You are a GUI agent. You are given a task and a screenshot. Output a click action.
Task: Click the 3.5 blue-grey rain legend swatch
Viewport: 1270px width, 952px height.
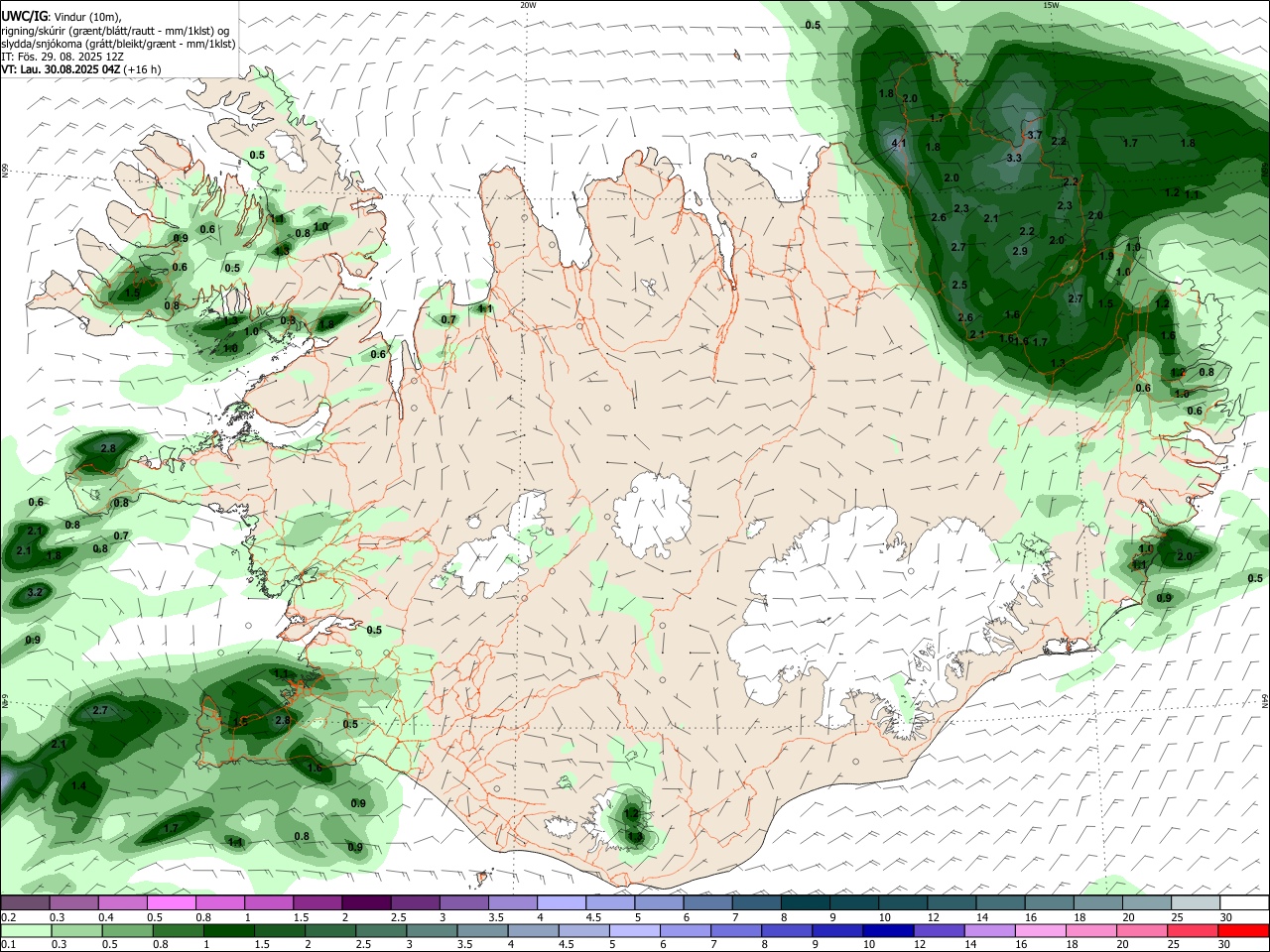pos(482,930)
